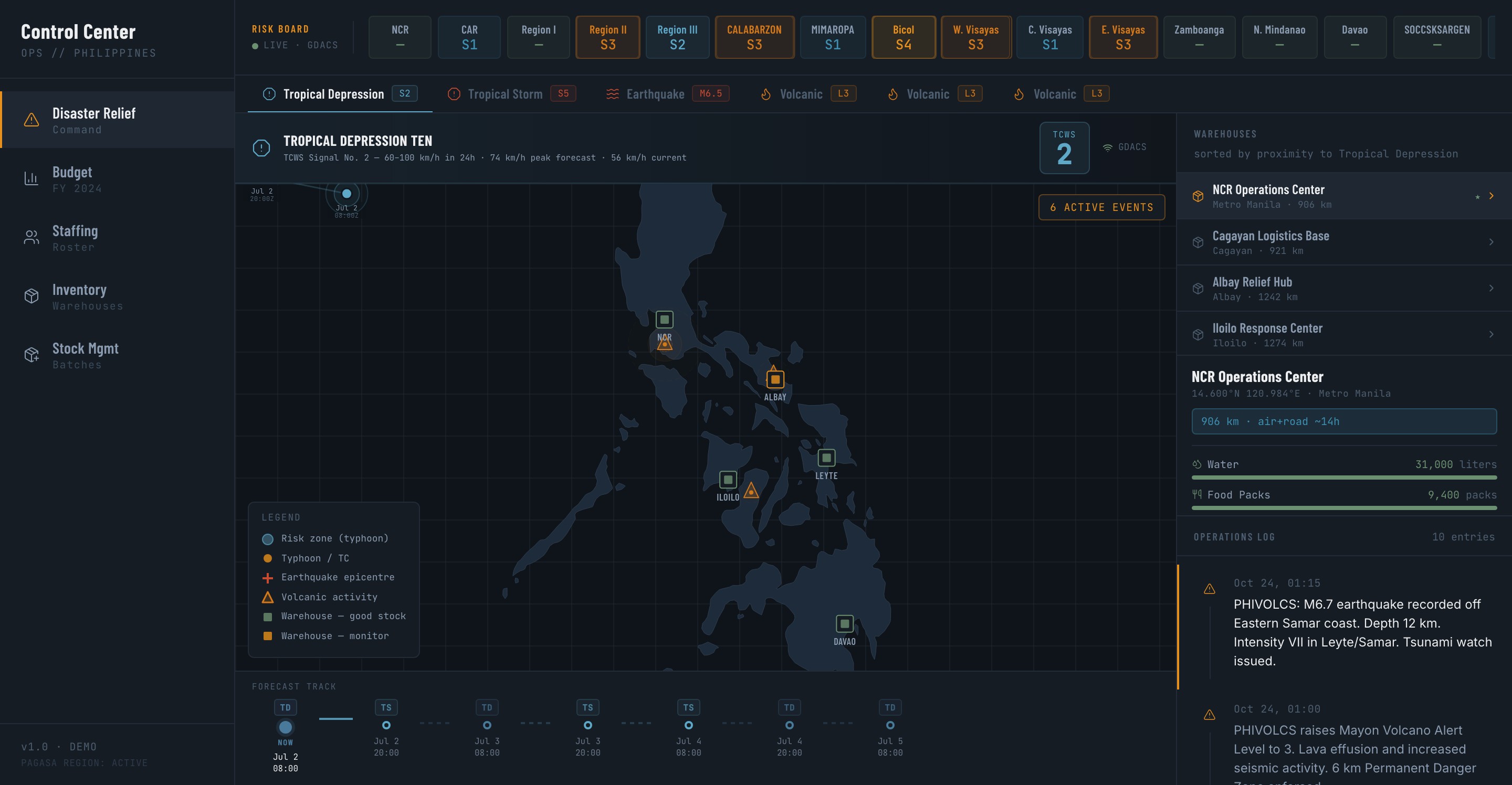1512x785 pixels.
Task: Select the CALABARZON S3 risk card
Action: pyautogui.click(x=754, y=37)
